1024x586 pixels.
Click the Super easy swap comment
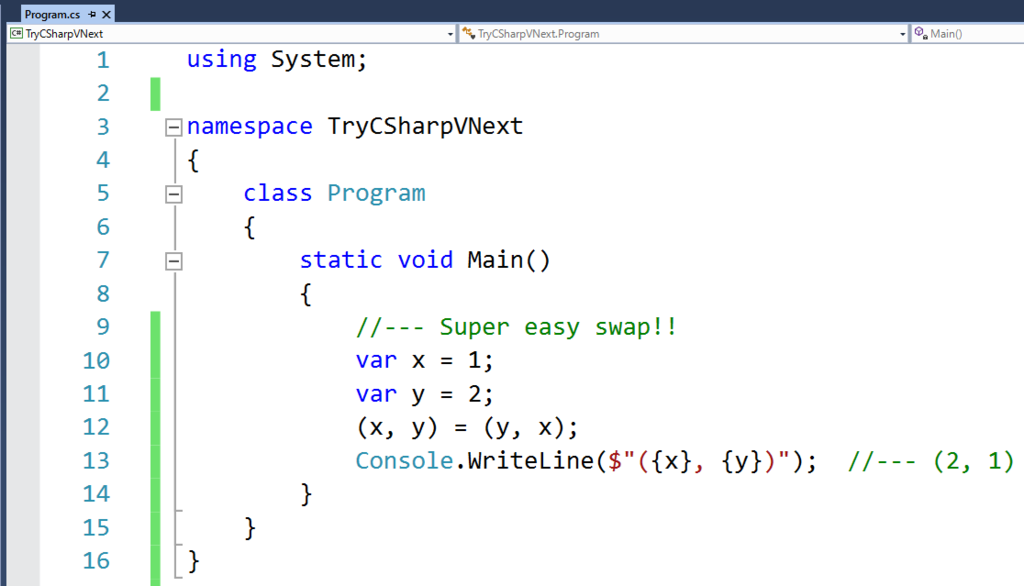(516, 327)
